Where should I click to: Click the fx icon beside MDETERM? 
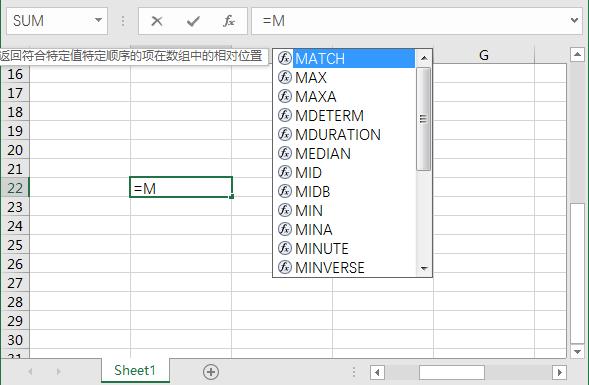[x=285, y=115]
